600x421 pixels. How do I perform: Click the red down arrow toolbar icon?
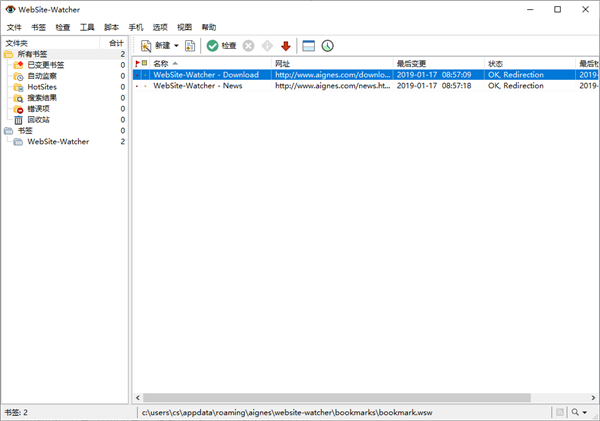coord(285,46)
